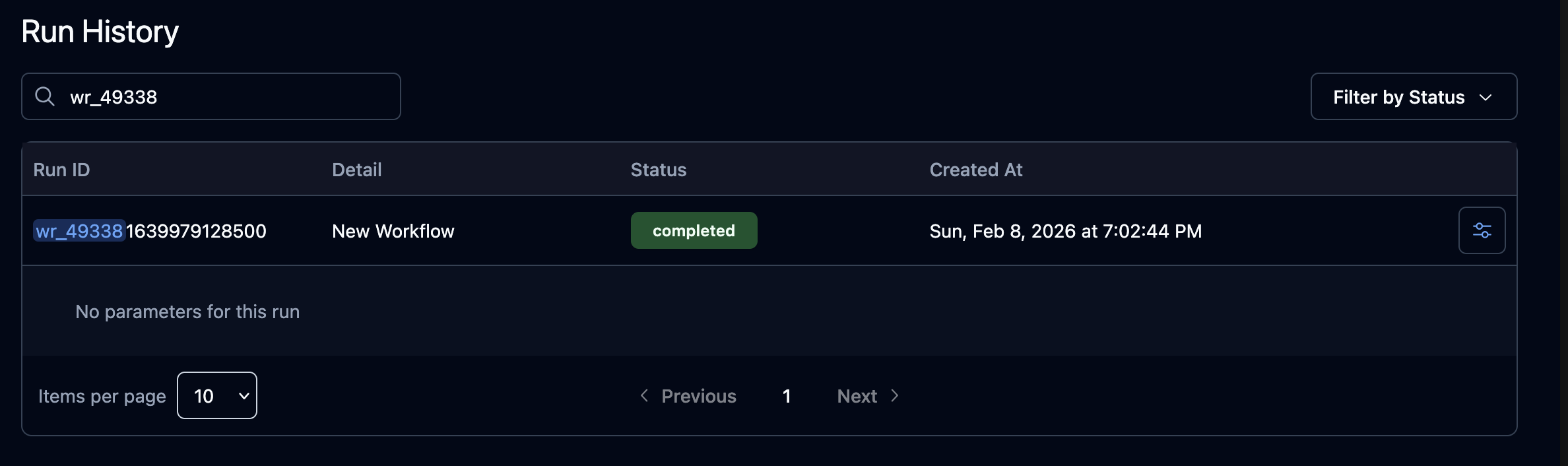Click the Detail column header
This screenshot has width=1568, height=466.
coord(357,170)
